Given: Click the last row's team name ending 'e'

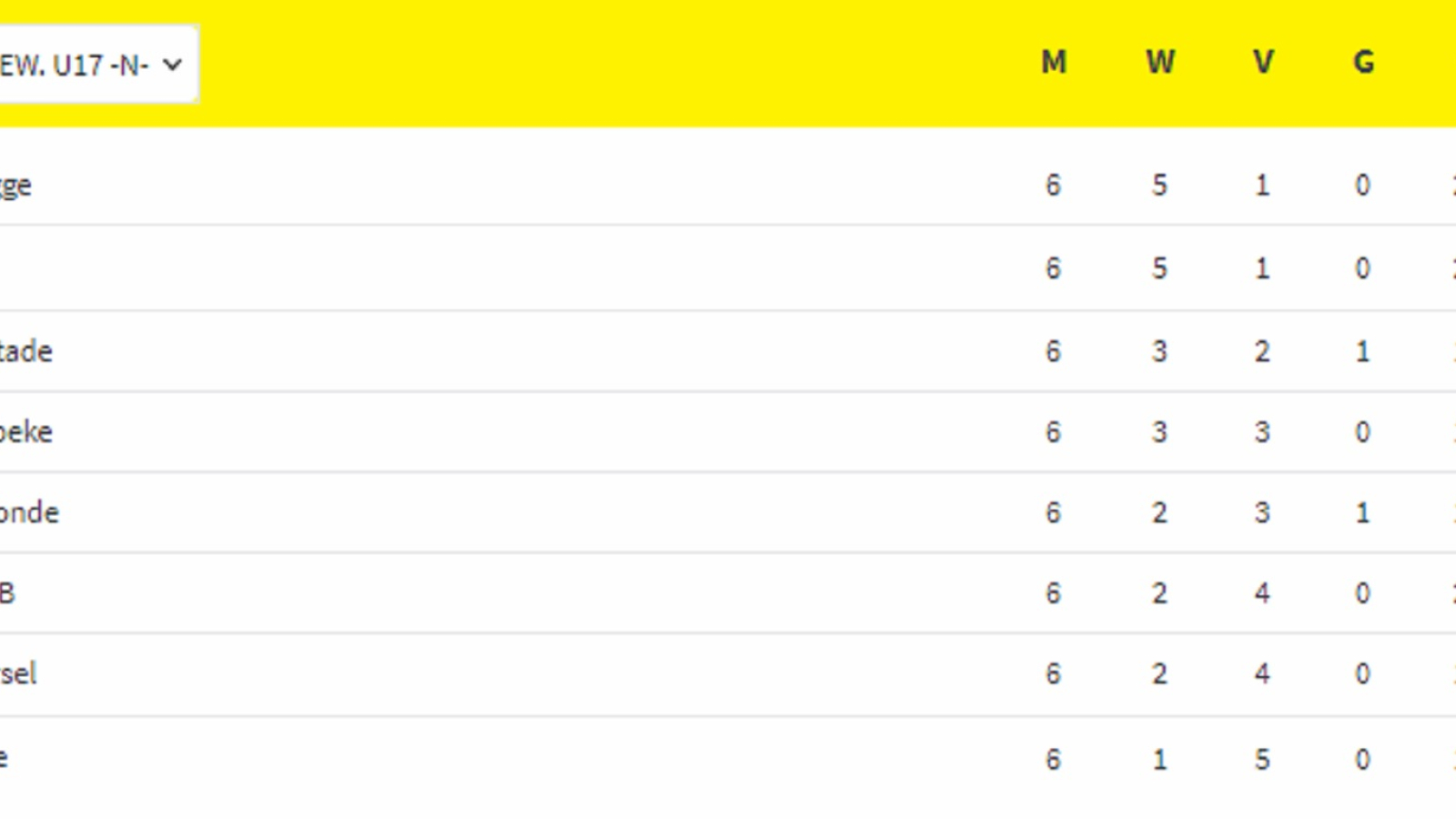Looking at the screenshot, I should (4, 758).
